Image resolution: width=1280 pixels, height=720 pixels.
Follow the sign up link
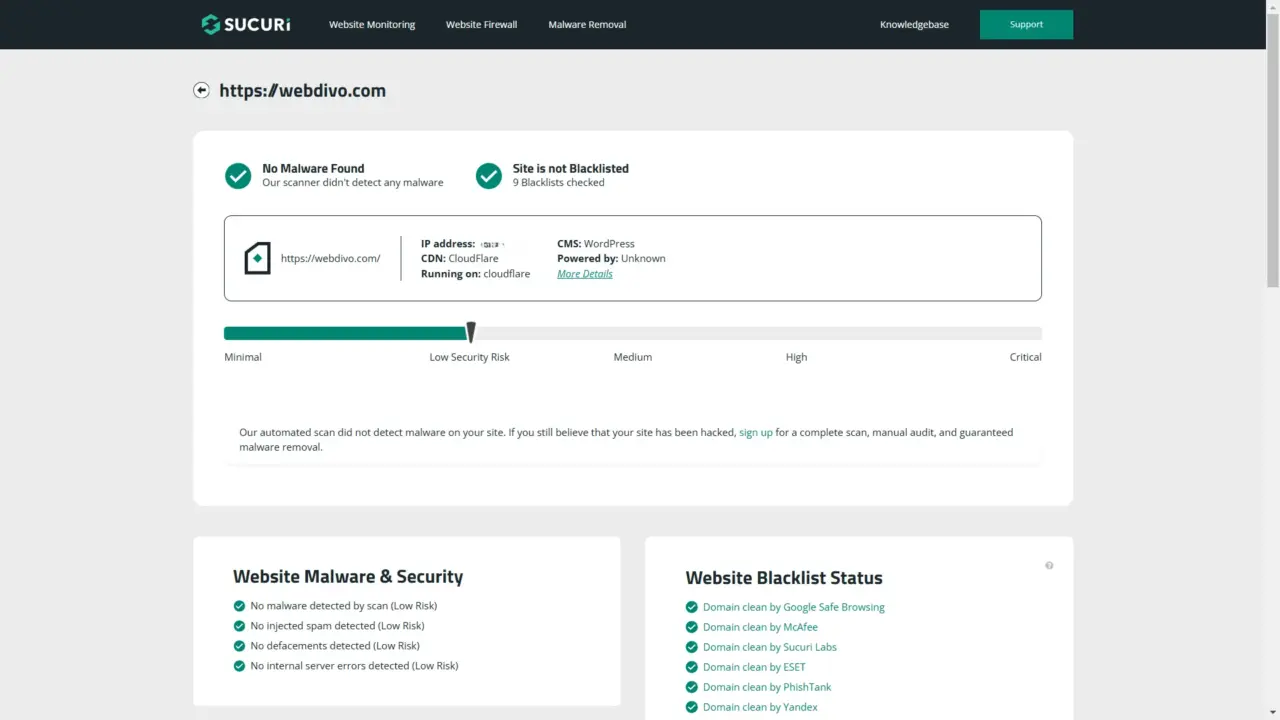pyautogui.click(x=755, y=433)
